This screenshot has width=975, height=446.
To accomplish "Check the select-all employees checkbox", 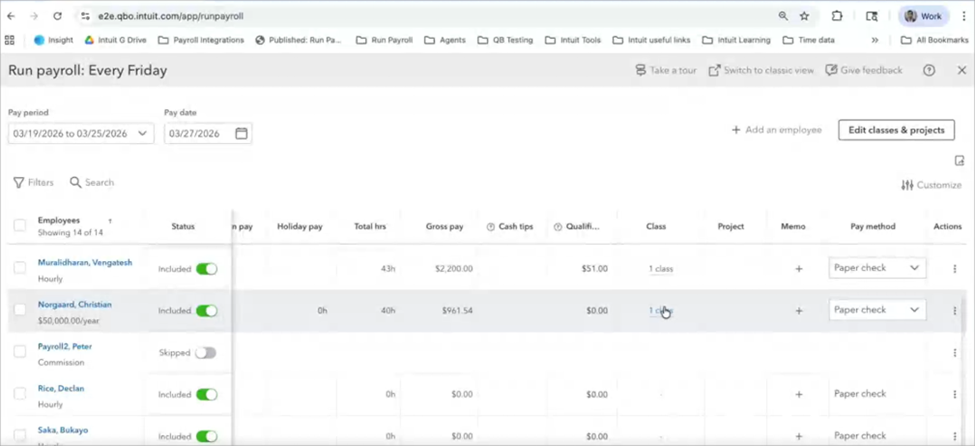I will pos(20,226).
